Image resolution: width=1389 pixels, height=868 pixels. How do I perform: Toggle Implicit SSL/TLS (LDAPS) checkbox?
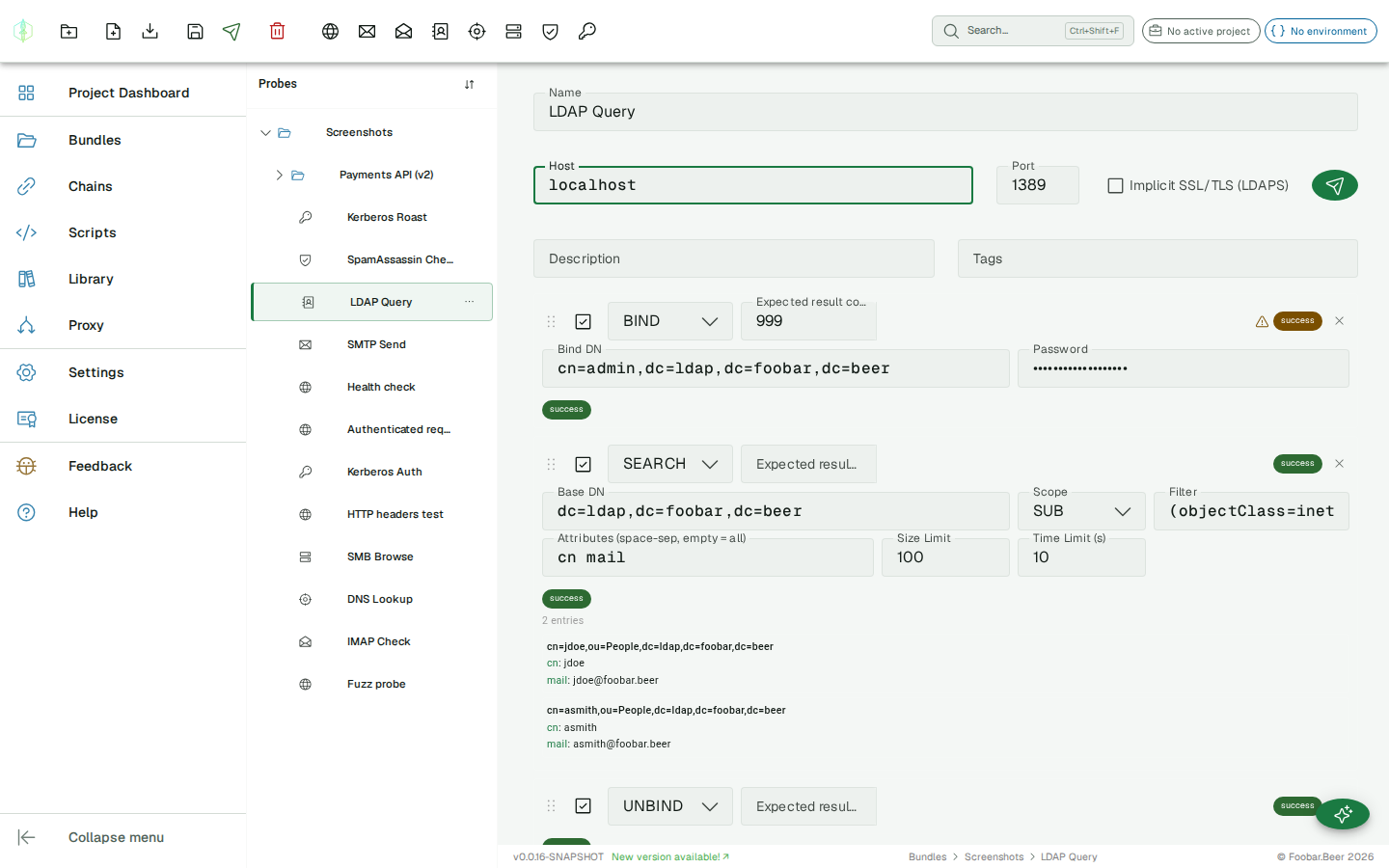click(1115, 185)
